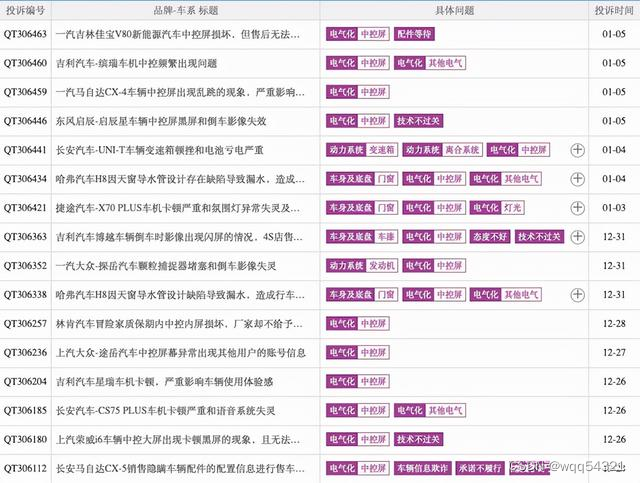
Task: Click date 12-28 in row QT306257
Action: pos(614,324)
